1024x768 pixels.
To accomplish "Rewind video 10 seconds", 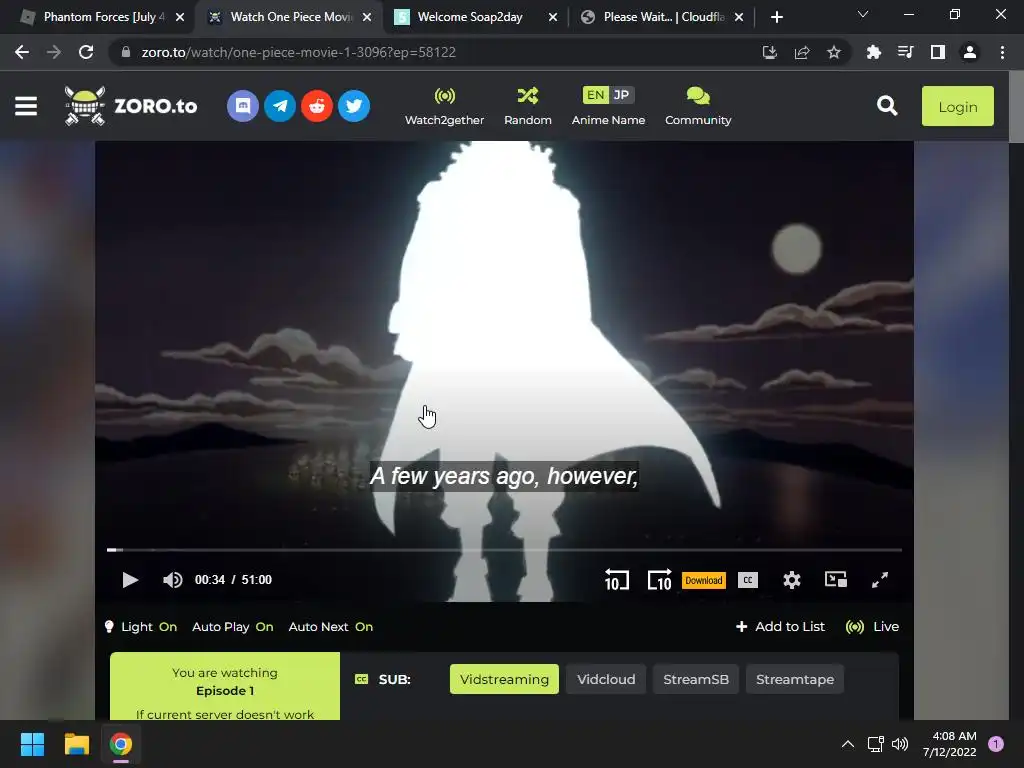I will (x=616, y=580).
